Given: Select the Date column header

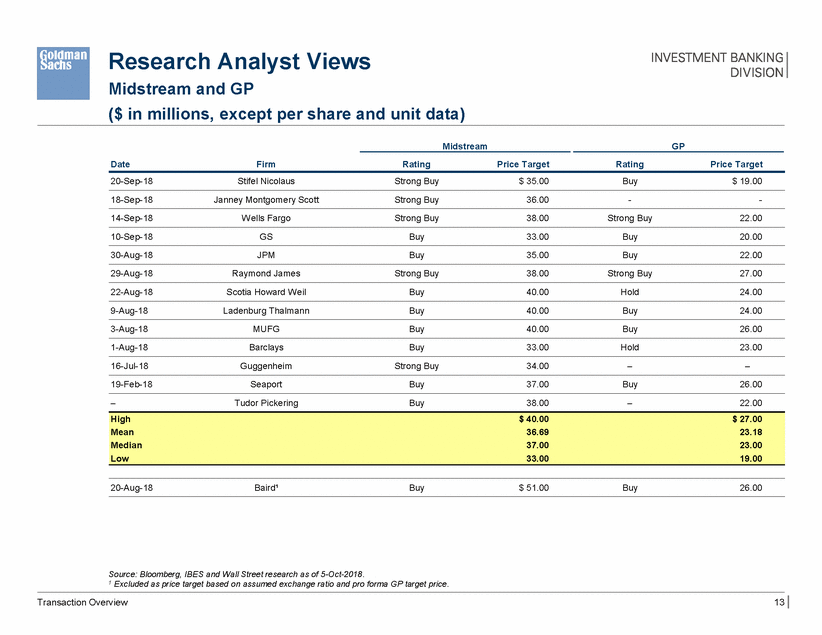Looking at the screenshot, I should 120,164.
